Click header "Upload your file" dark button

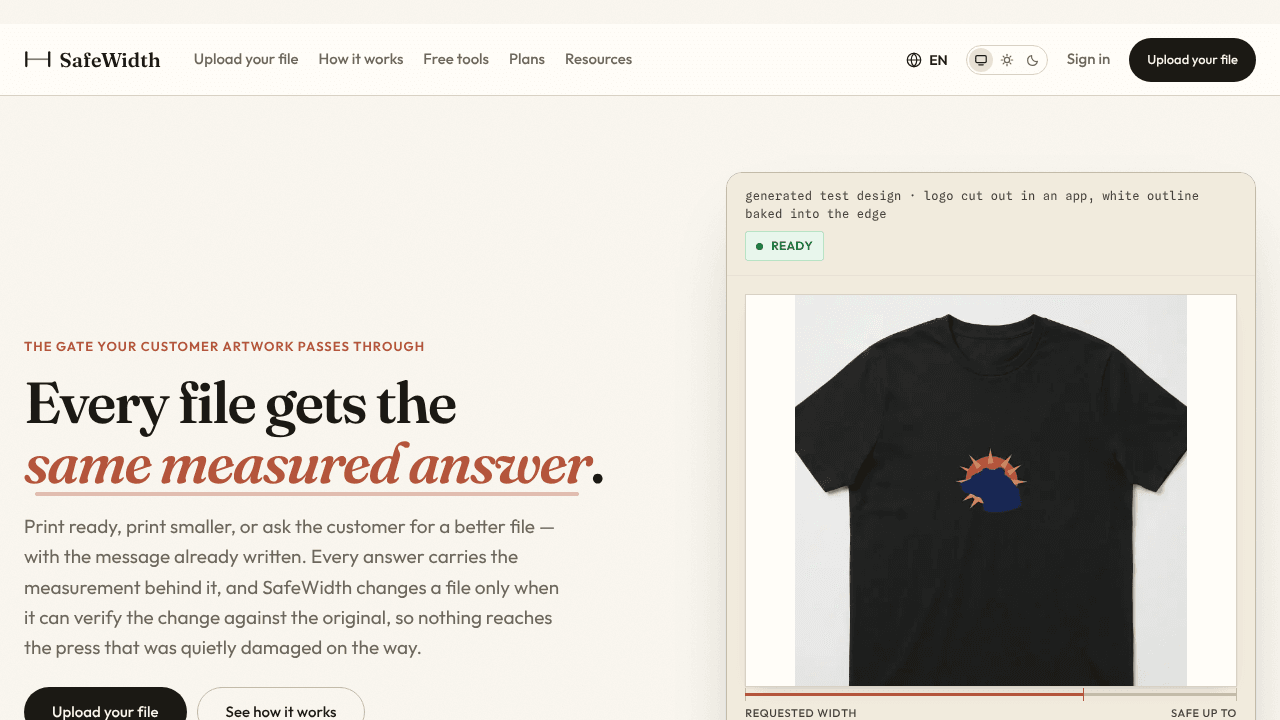[1192, 60]
